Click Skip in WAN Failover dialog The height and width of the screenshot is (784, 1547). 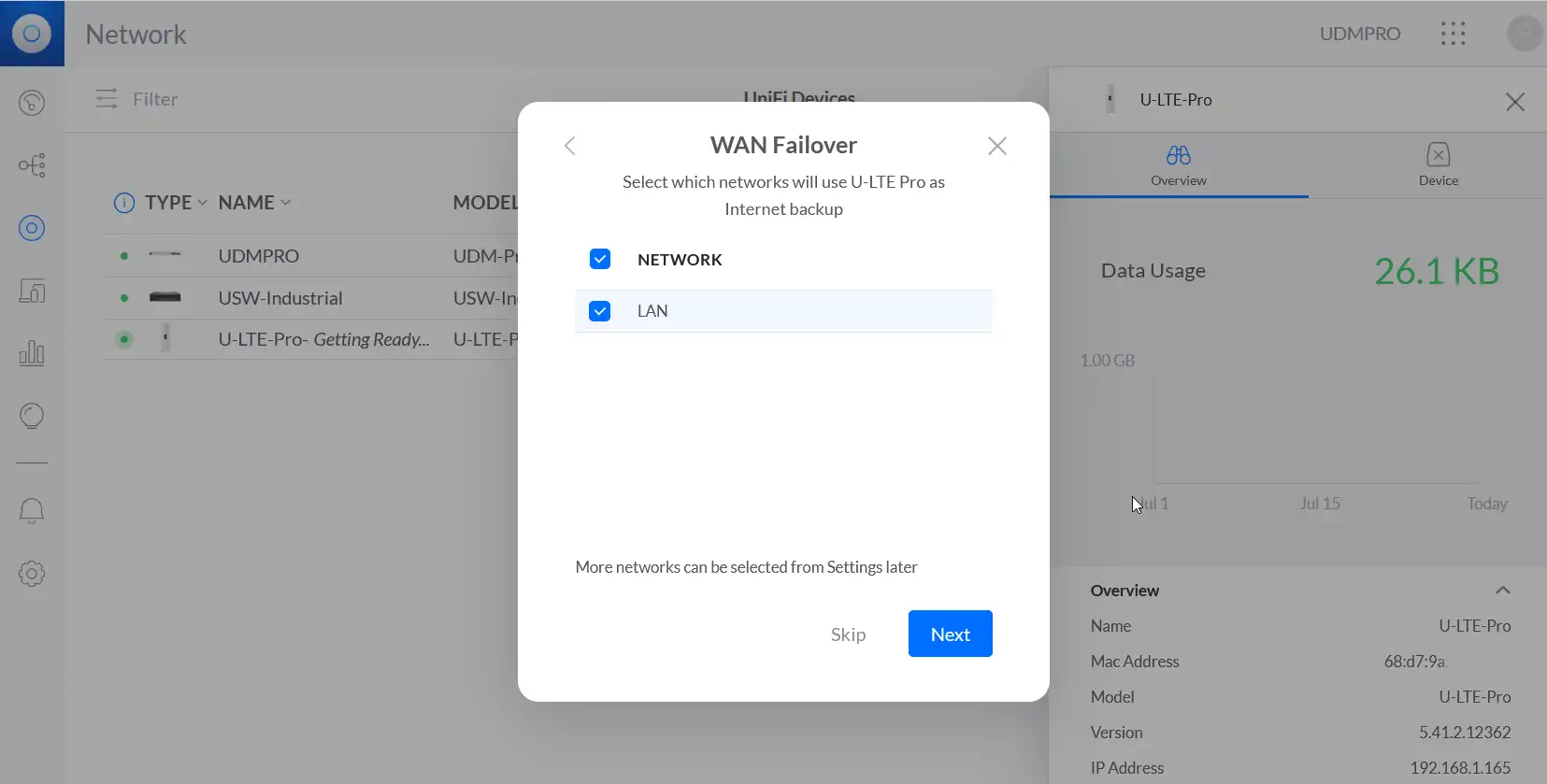pos(848,634)
